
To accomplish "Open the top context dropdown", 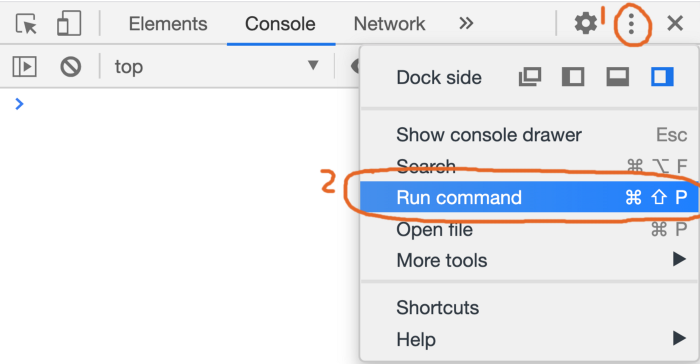I will pyautogui.click(x=216, y=67).
